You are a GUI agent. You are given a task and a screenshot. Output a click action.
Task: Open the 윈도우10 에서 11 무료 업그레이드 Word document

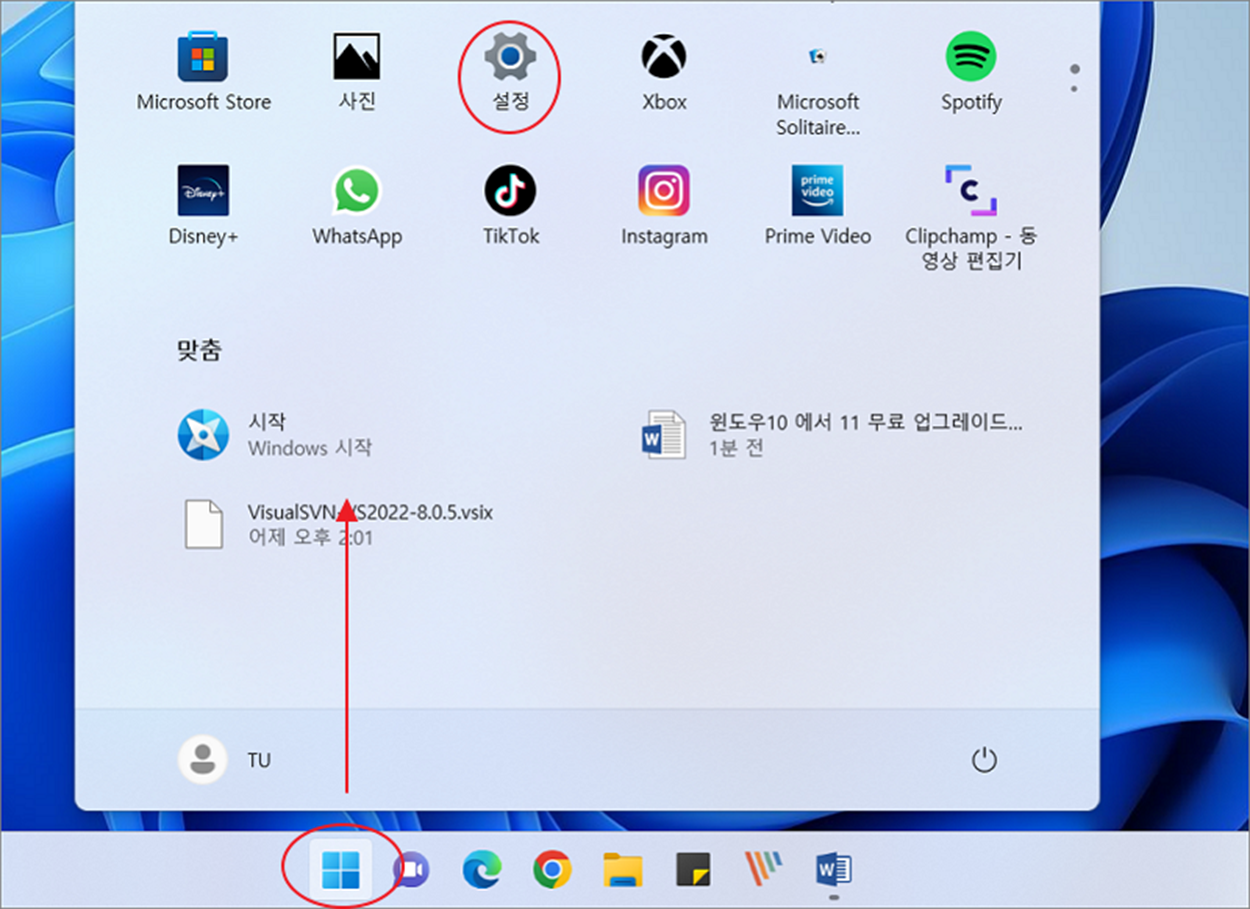[x=832, y=435]
